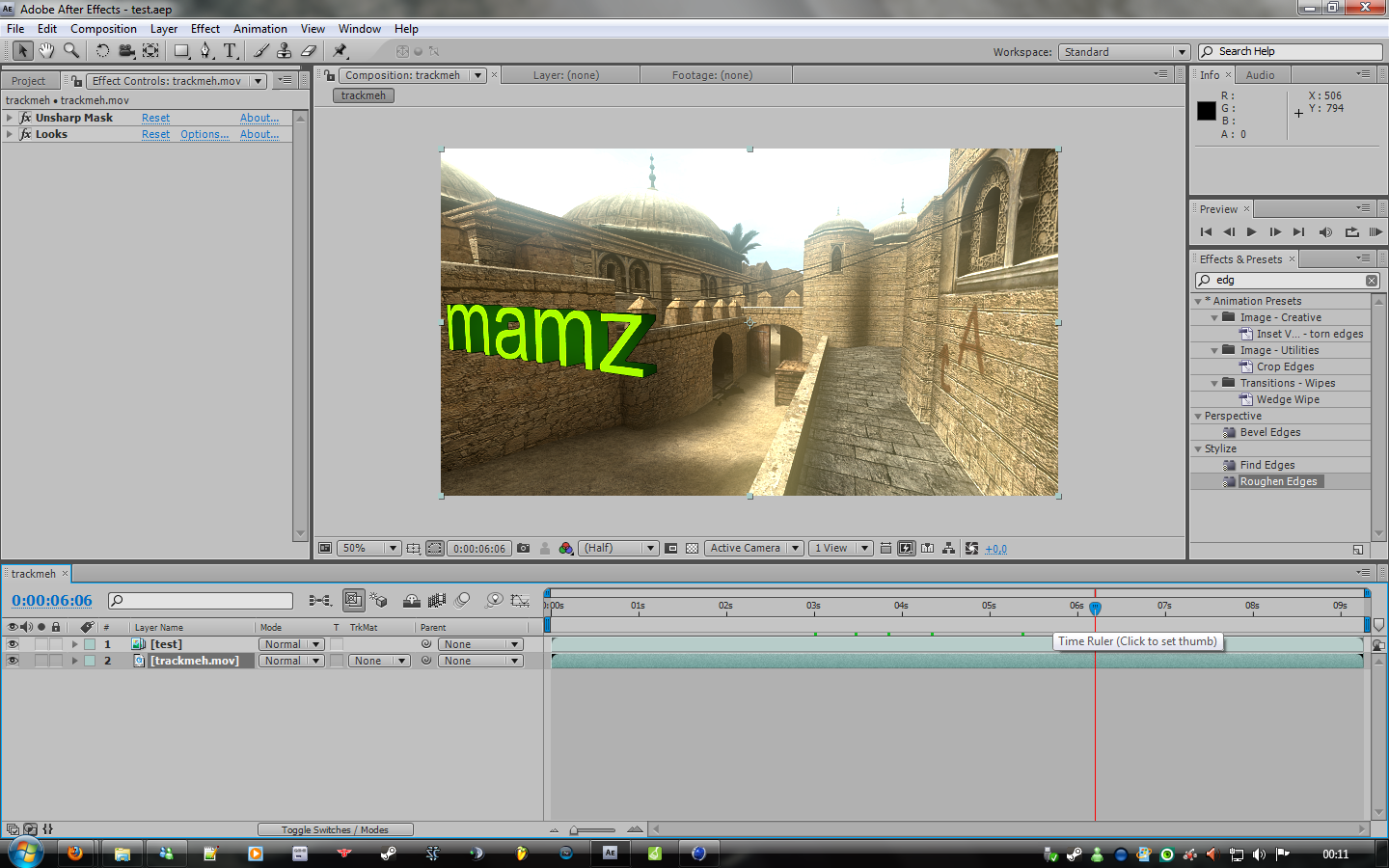Toggle Region of Interest in viewer
This screenshot has width=1389, height=868.
point(671,548)
